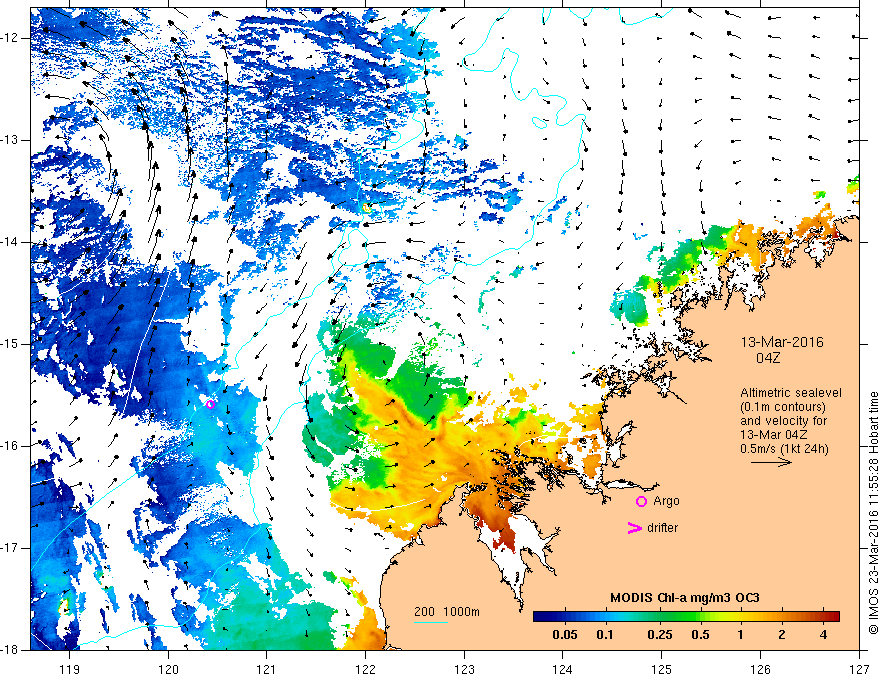Click the 'Altimetric sealevel' text line
The image size is (880, 680).
pyautogui.click(x=791, y=393)
